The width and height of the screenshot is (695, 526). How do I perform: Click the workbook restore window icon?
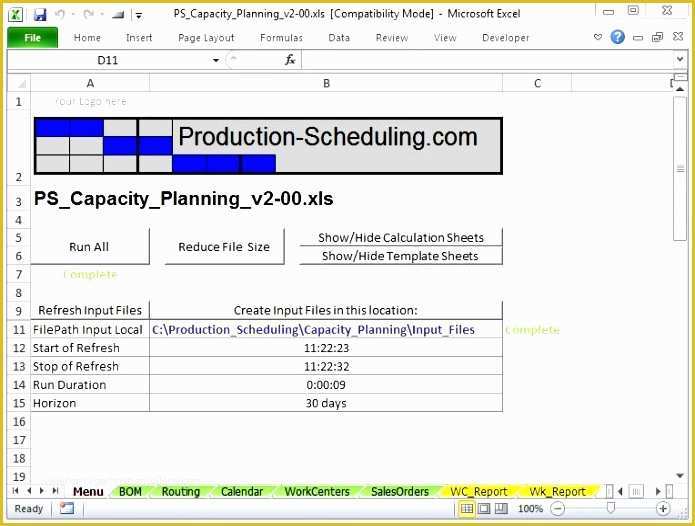coord(657,37)
